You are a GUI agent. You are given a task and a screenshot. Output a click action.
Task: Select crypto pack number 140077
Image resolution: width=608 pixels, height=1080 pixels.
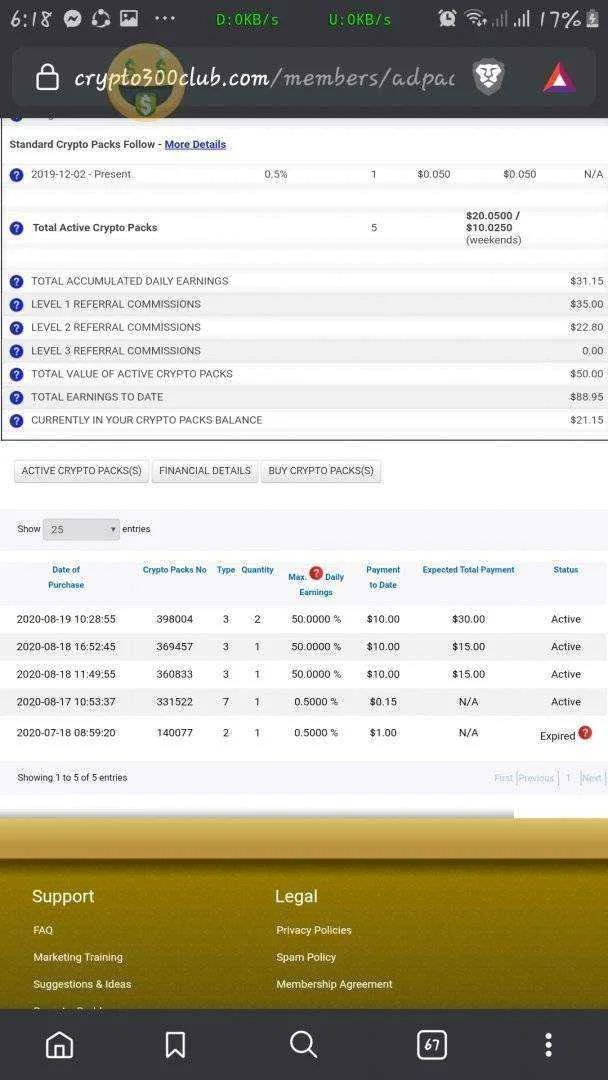point(175,733)
